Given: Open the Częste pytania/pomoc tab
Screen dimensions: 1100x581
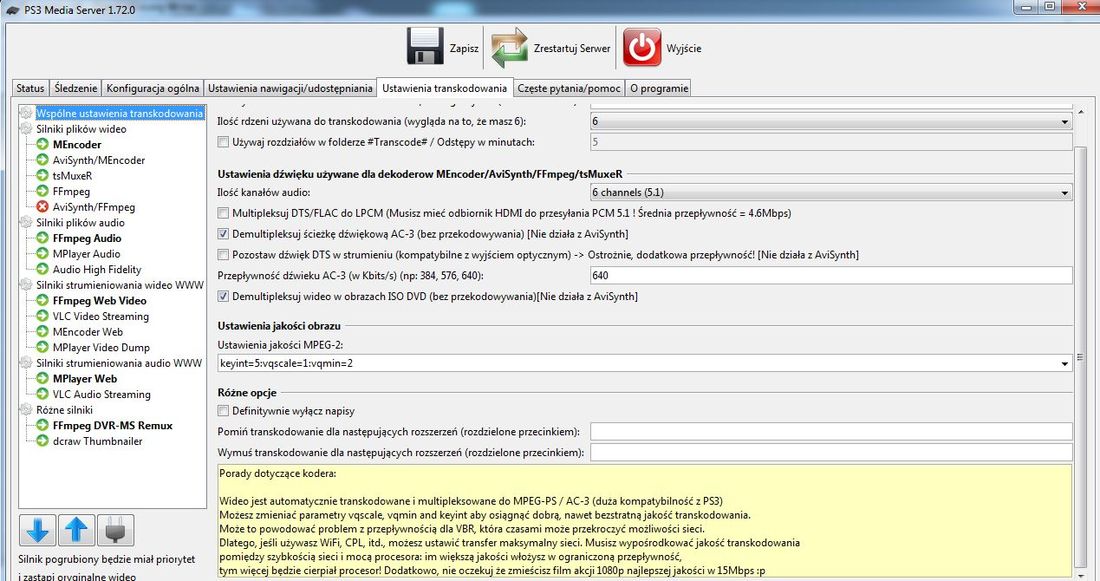Looking at the screenshot, I should (x=569, y=88).
